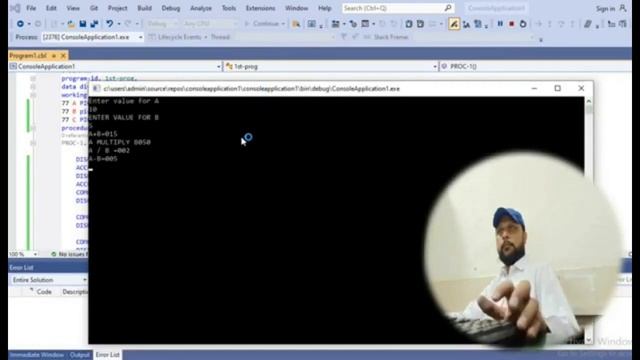The width and height of the screenshot is (640, 360).
Task: Click the search magnifier icon
Action: (448, 8)
